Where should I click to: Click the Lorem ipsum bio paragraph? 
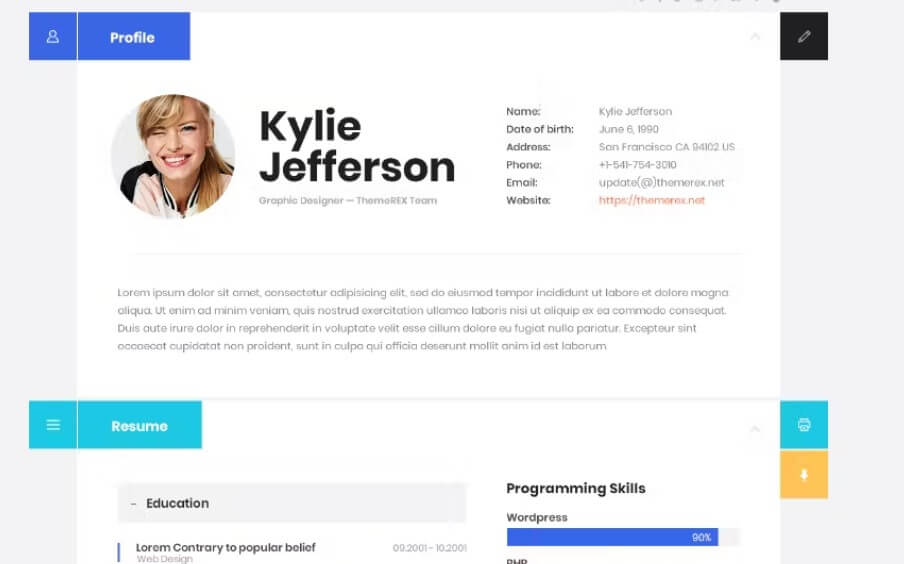(423, 319)
